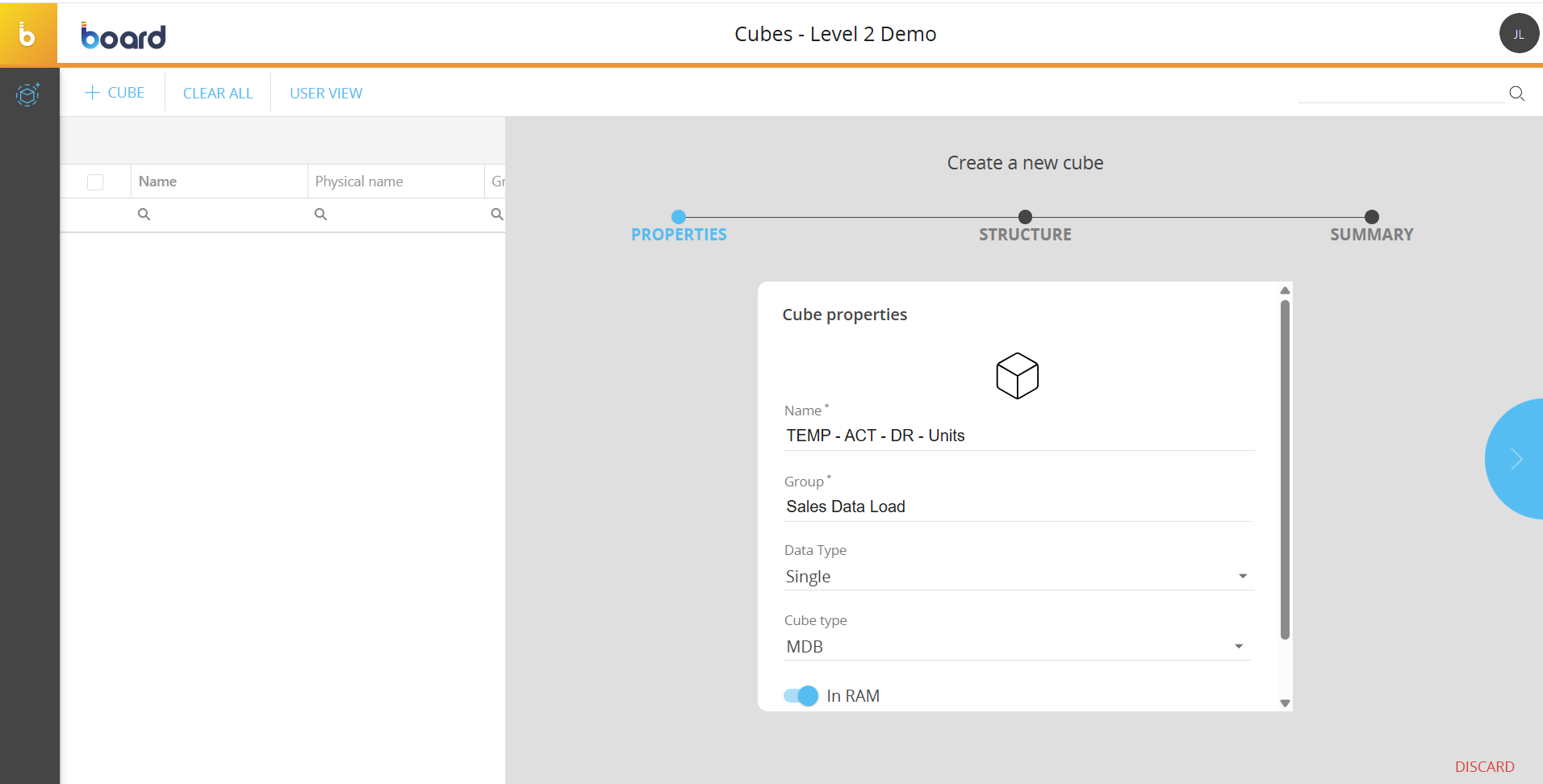Click the Cubes - Level 2 Demo title
This screenshot has width=1543, height=784.
pos(835,34)
